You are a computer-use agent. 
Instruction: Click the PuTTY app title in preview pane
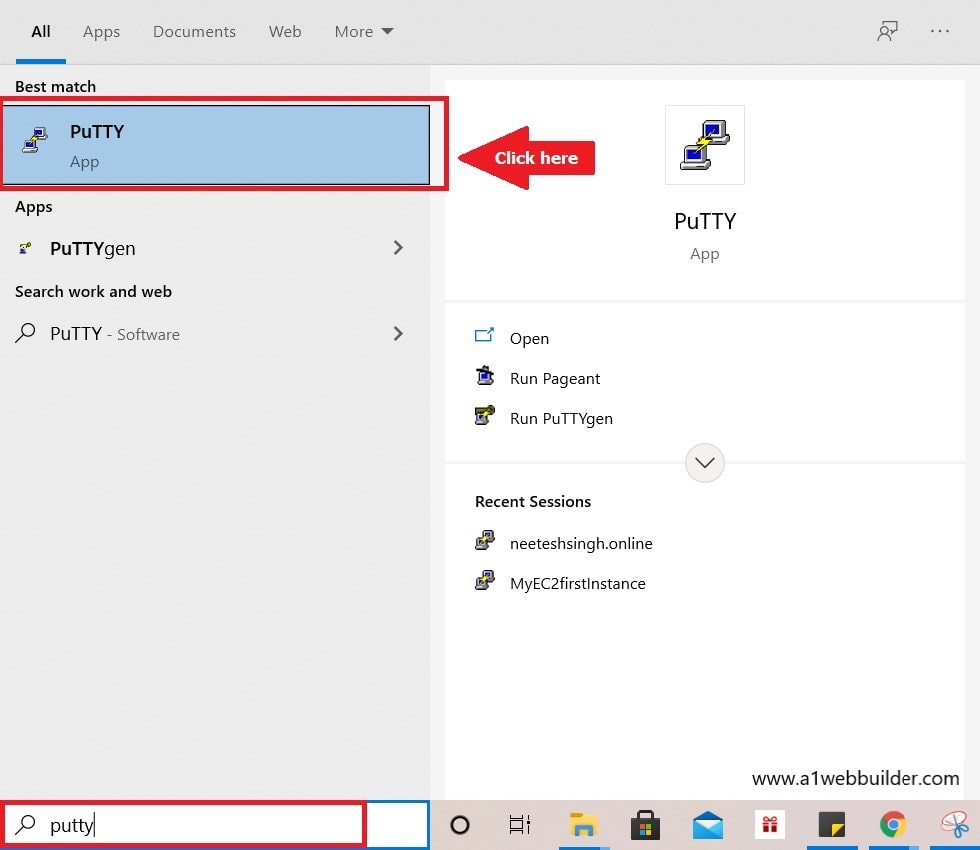tap(705, 221)
